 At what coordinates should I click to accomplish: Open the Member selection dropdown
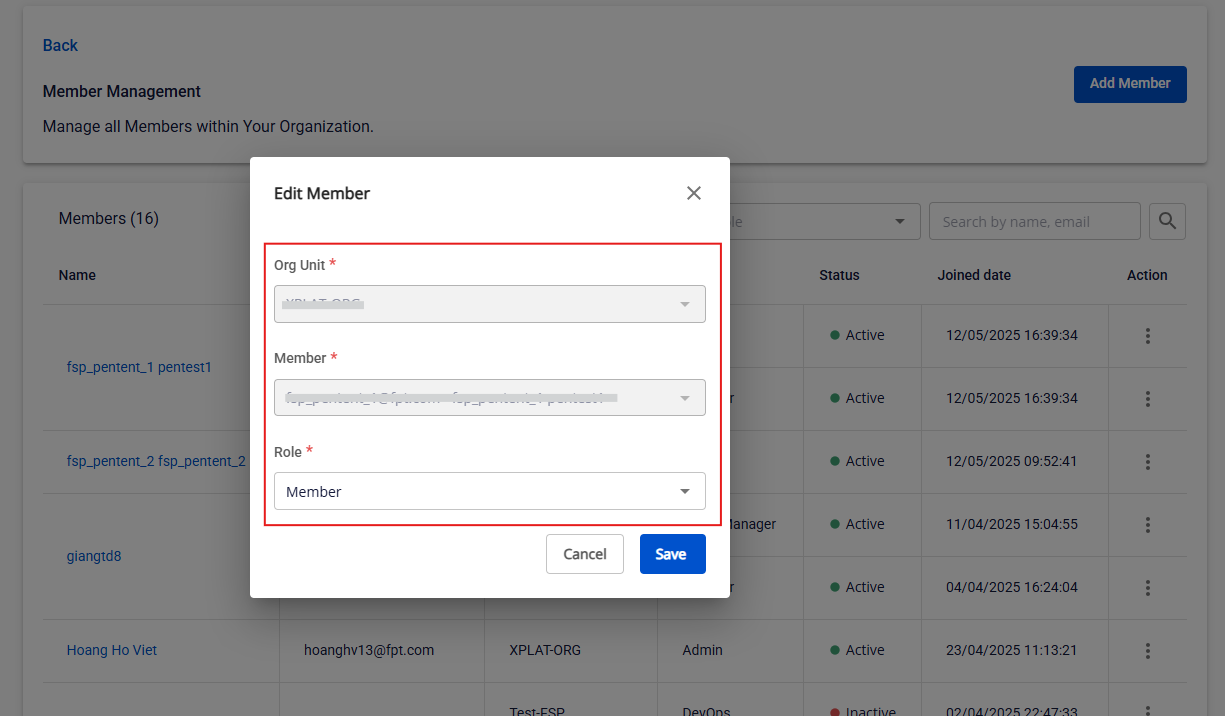pos(490,397)
